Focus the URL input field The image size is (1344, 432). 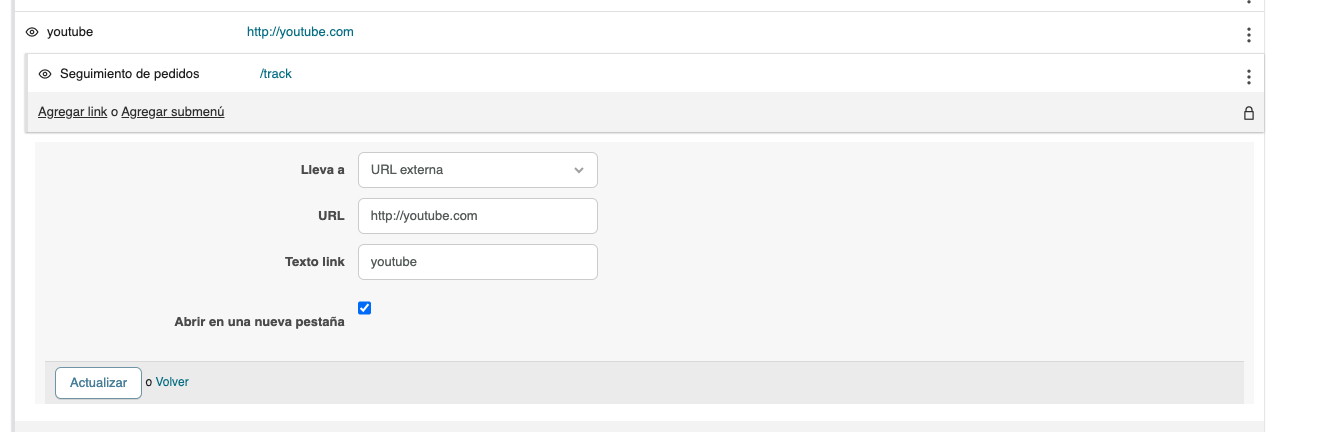(477, 216)
